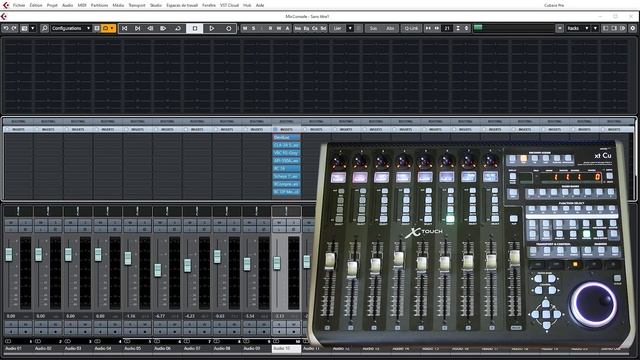Open the Transport menu

(137, 5)
